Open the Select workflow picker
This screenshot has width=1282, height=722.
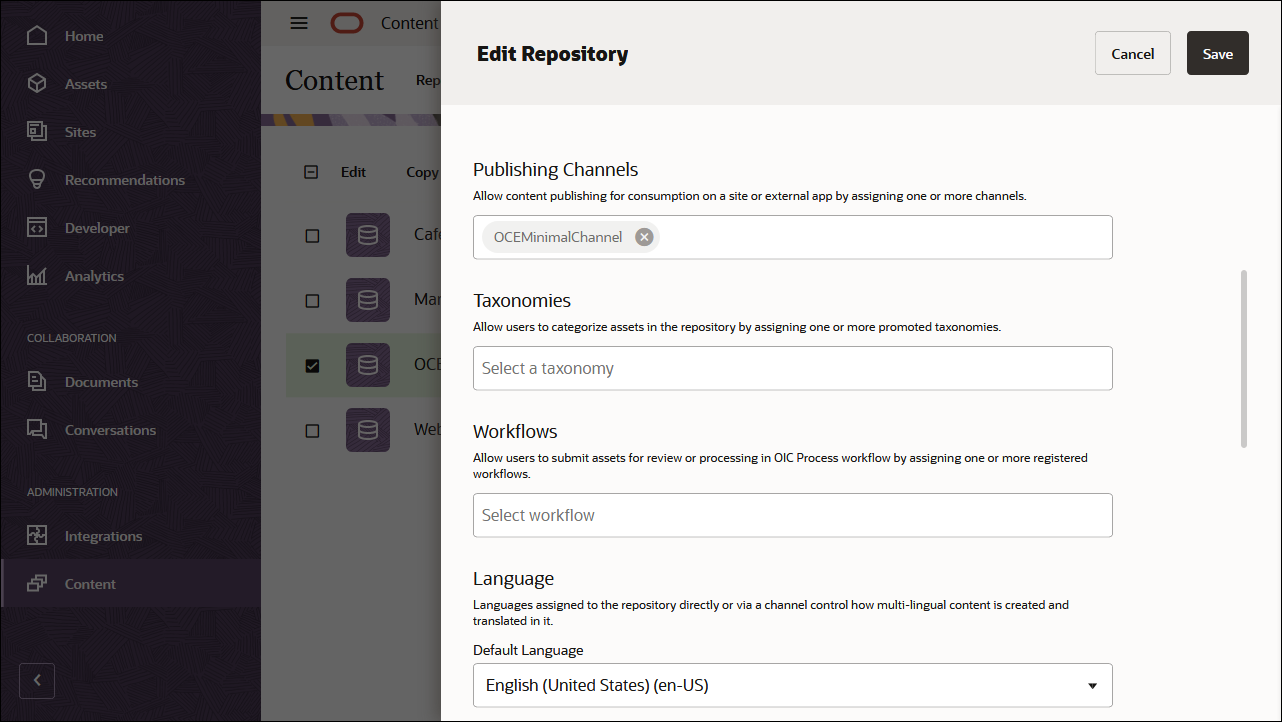(792, 515)
